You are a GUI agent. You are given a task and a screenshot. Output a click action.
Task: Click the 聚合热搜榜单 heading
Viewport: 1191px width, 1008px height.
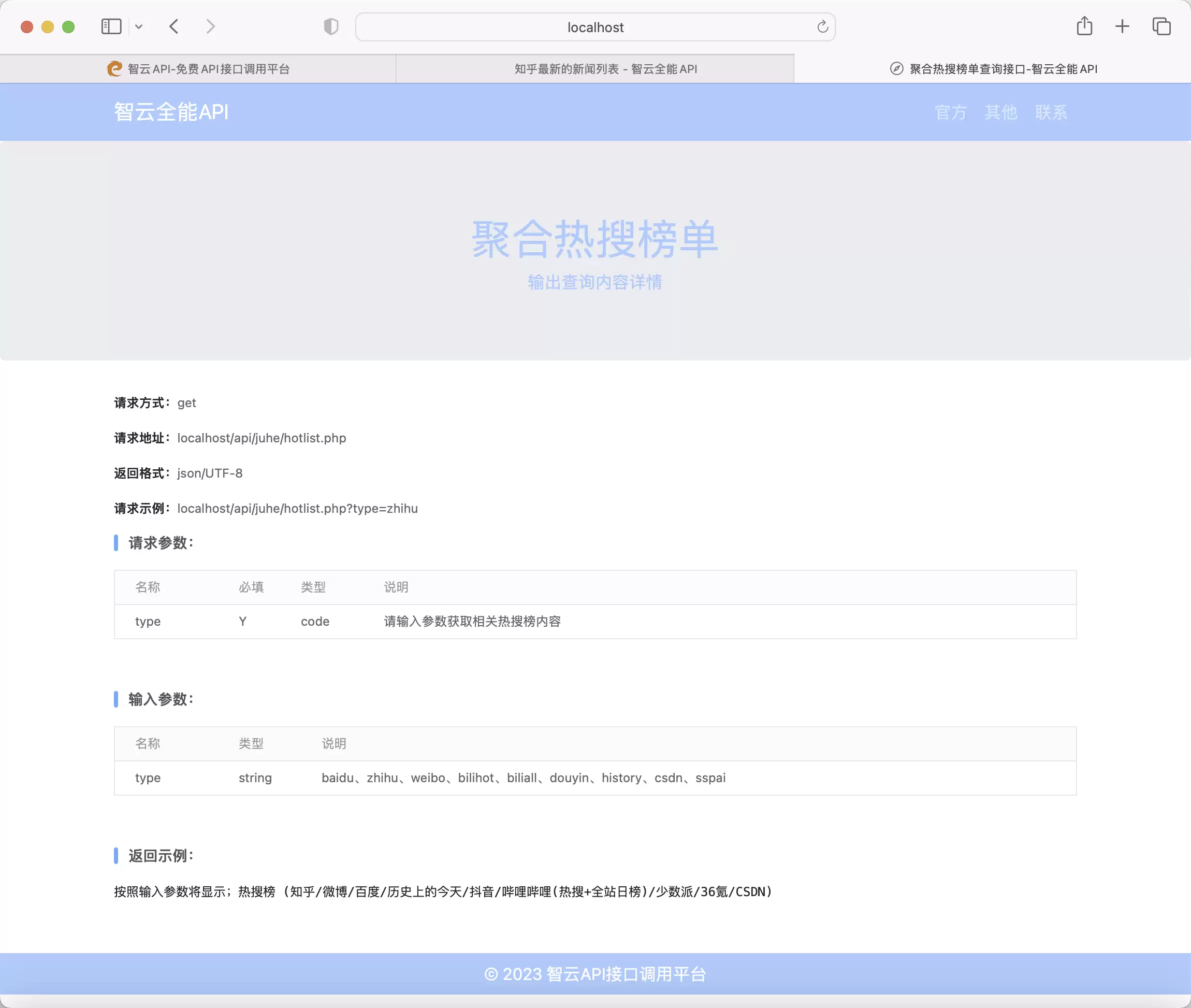pyautogui.click(x=595, y=239)
